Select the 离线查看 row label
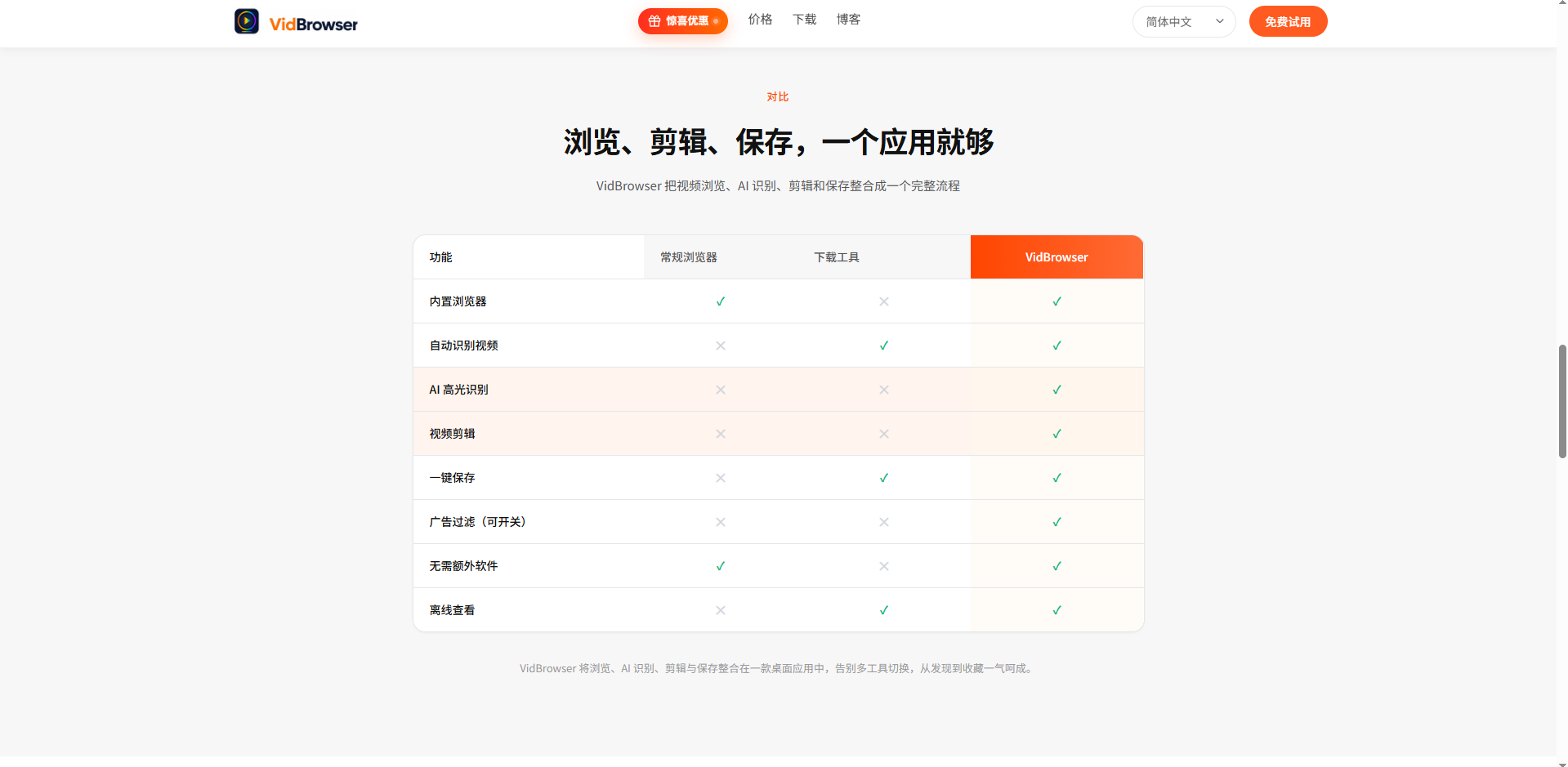Image resolution: width=1568 pixels, height=767 pixels. click(452, 610)
